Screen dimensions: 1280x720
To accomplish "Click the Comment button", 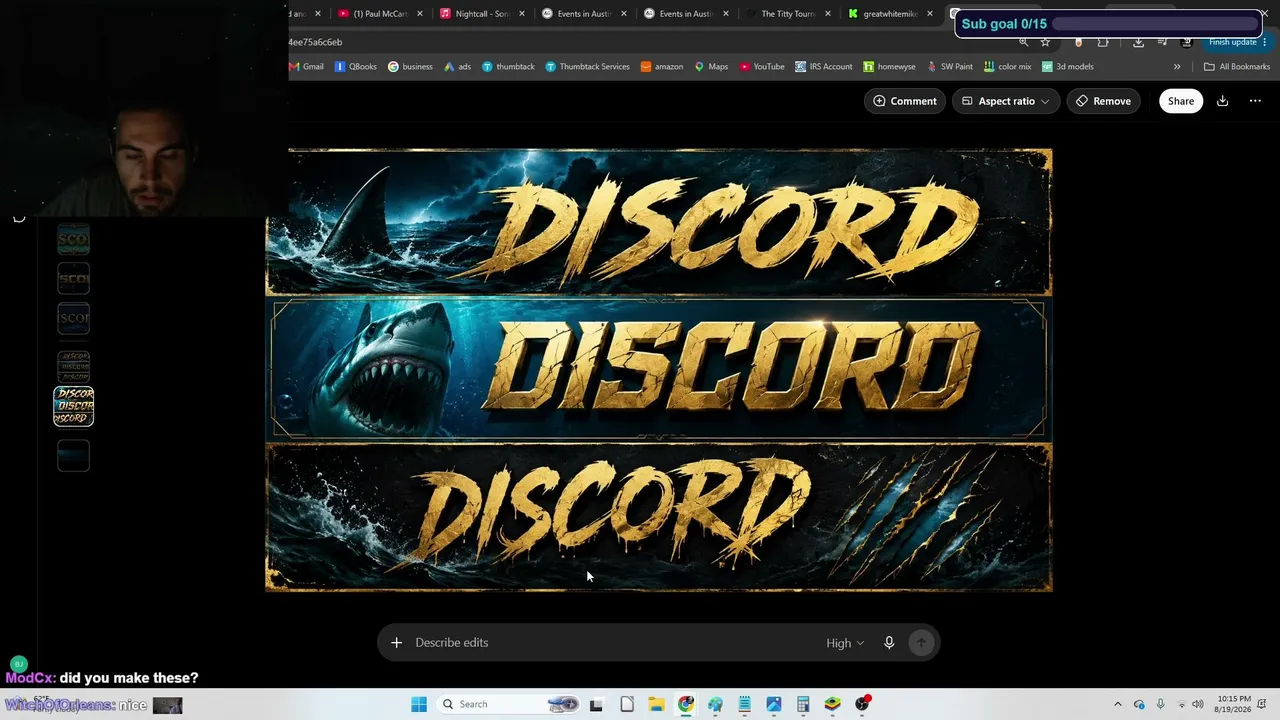I will pos(905,101).
